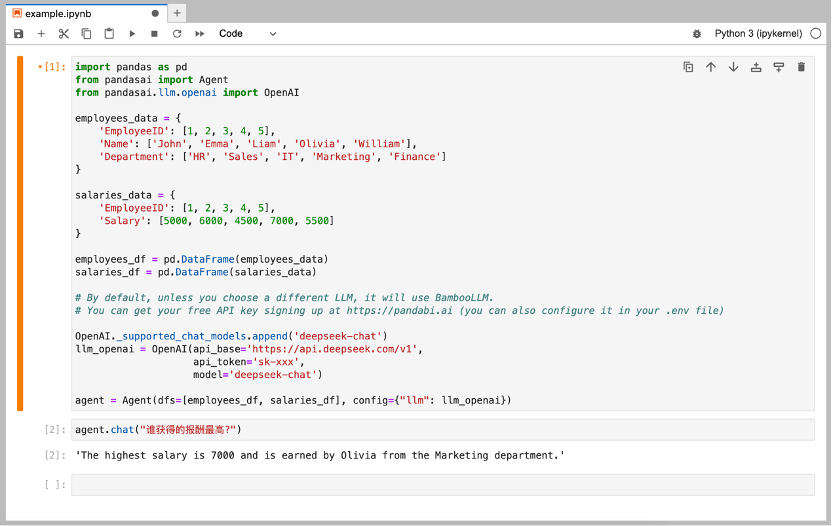This screenshot has height=526, width=832.
Task: Save the notebook with the disk icon
Action: [x=18, y=34]
